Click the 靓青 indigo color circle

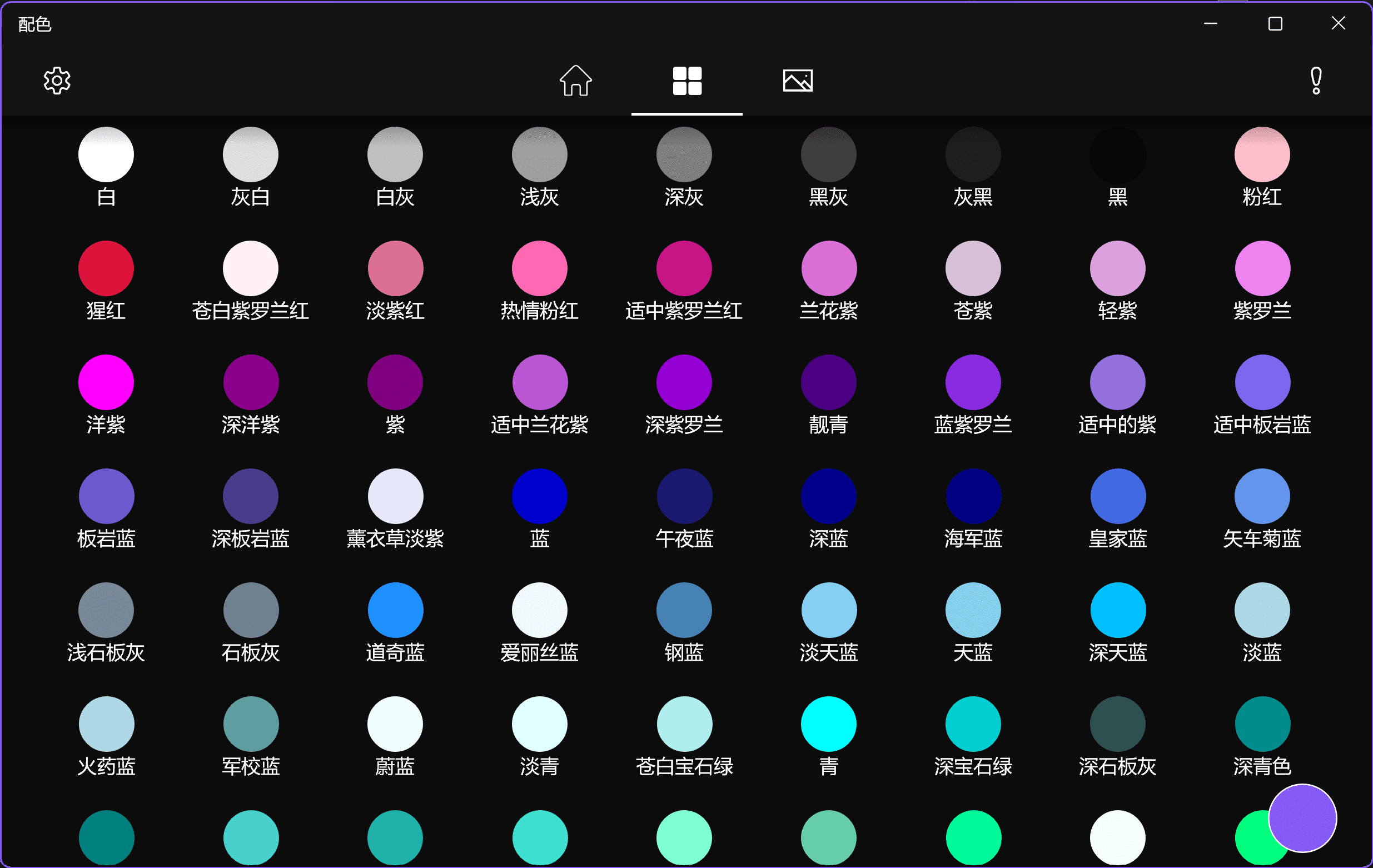click(x=828, y=382)
